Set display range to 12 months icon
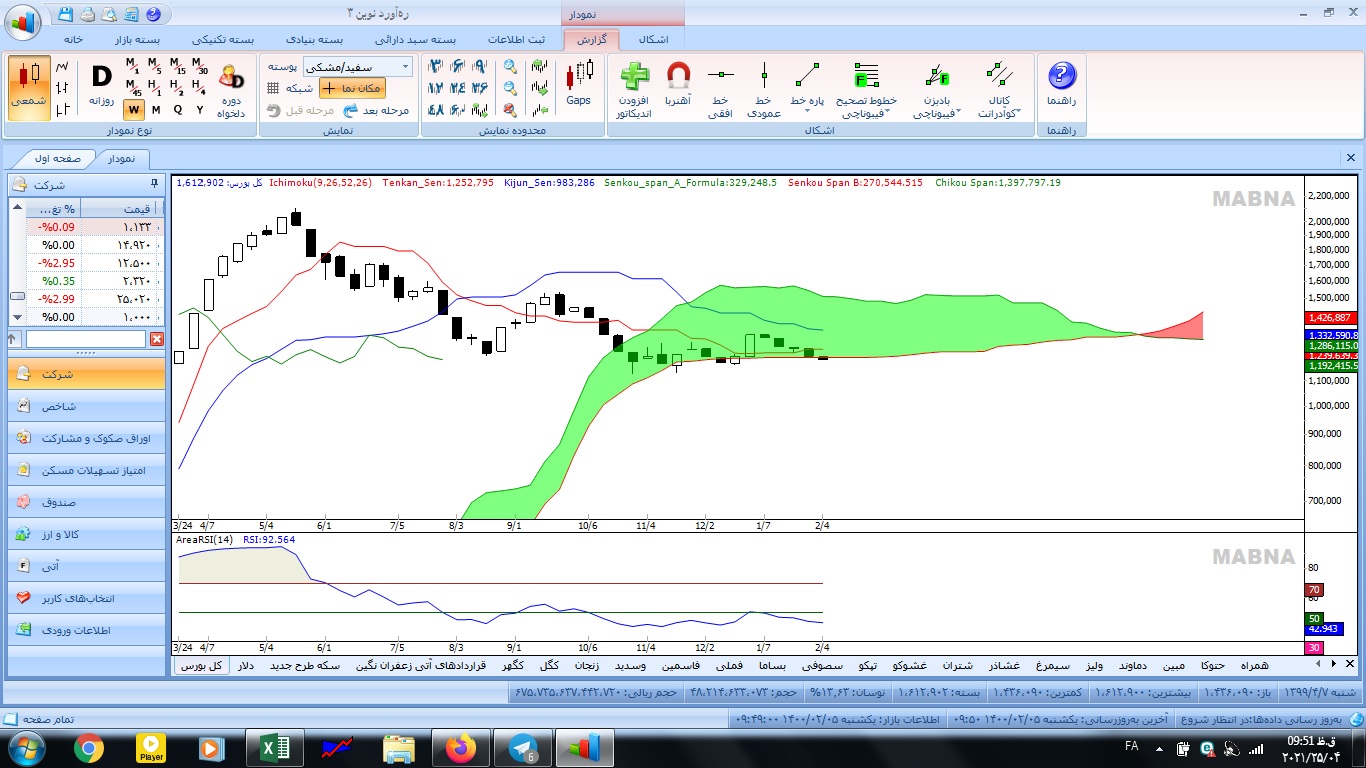 point(435,88)
